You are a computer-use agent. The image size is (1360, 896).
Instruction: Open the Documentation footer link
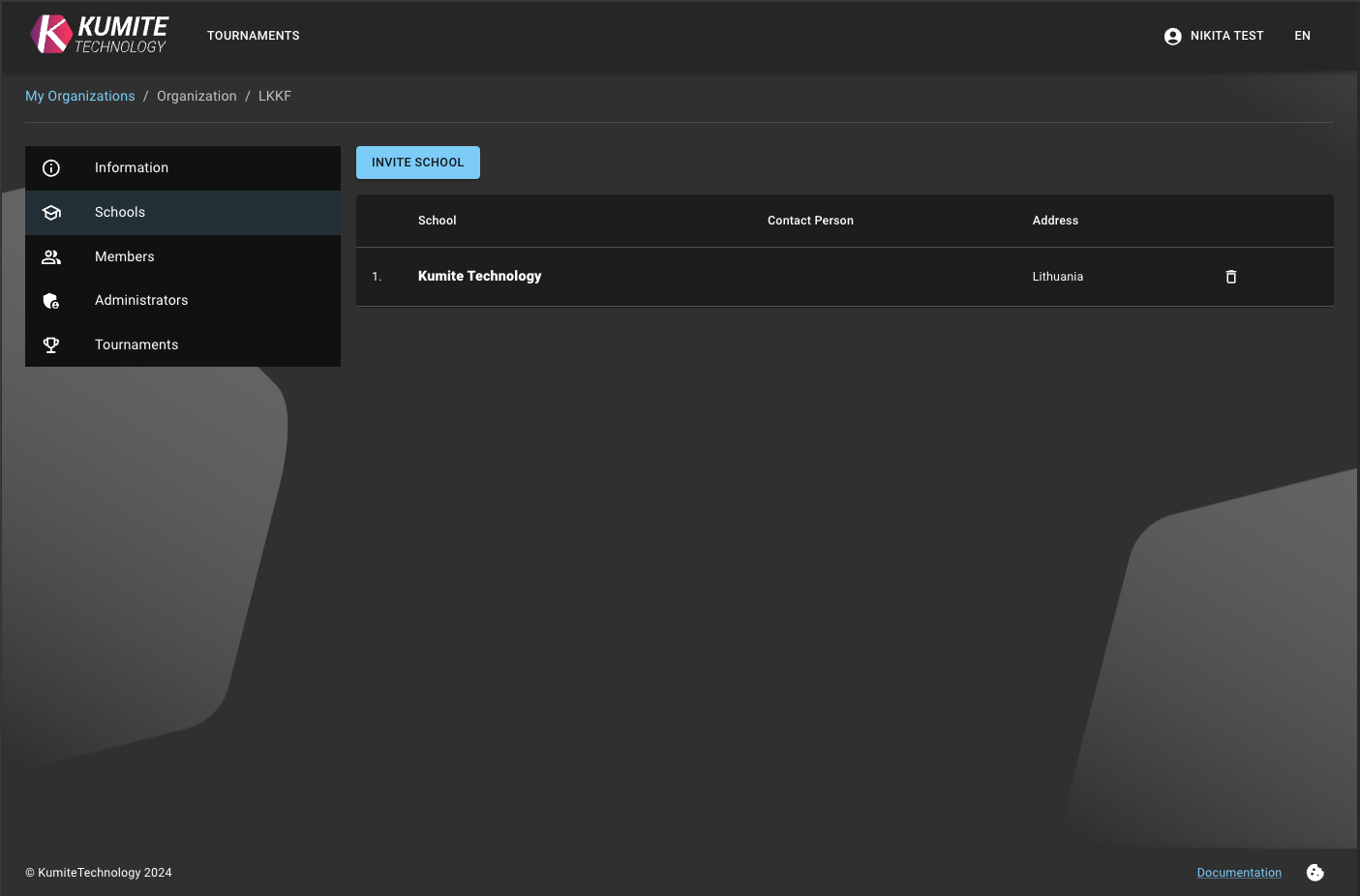1239,873
